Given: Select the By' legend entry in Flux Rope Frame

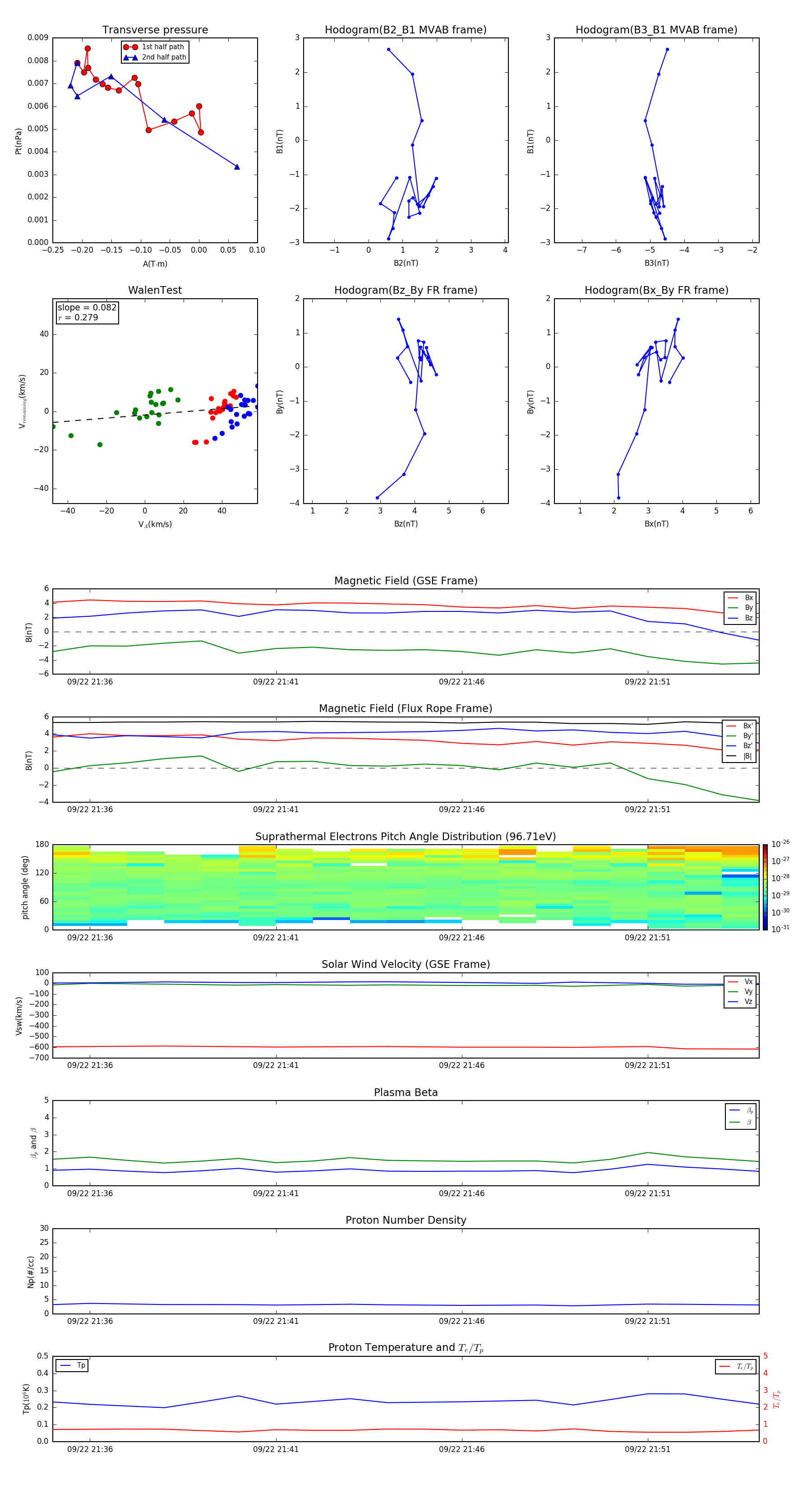Looking at the screenshot, I should coord(739,736).
